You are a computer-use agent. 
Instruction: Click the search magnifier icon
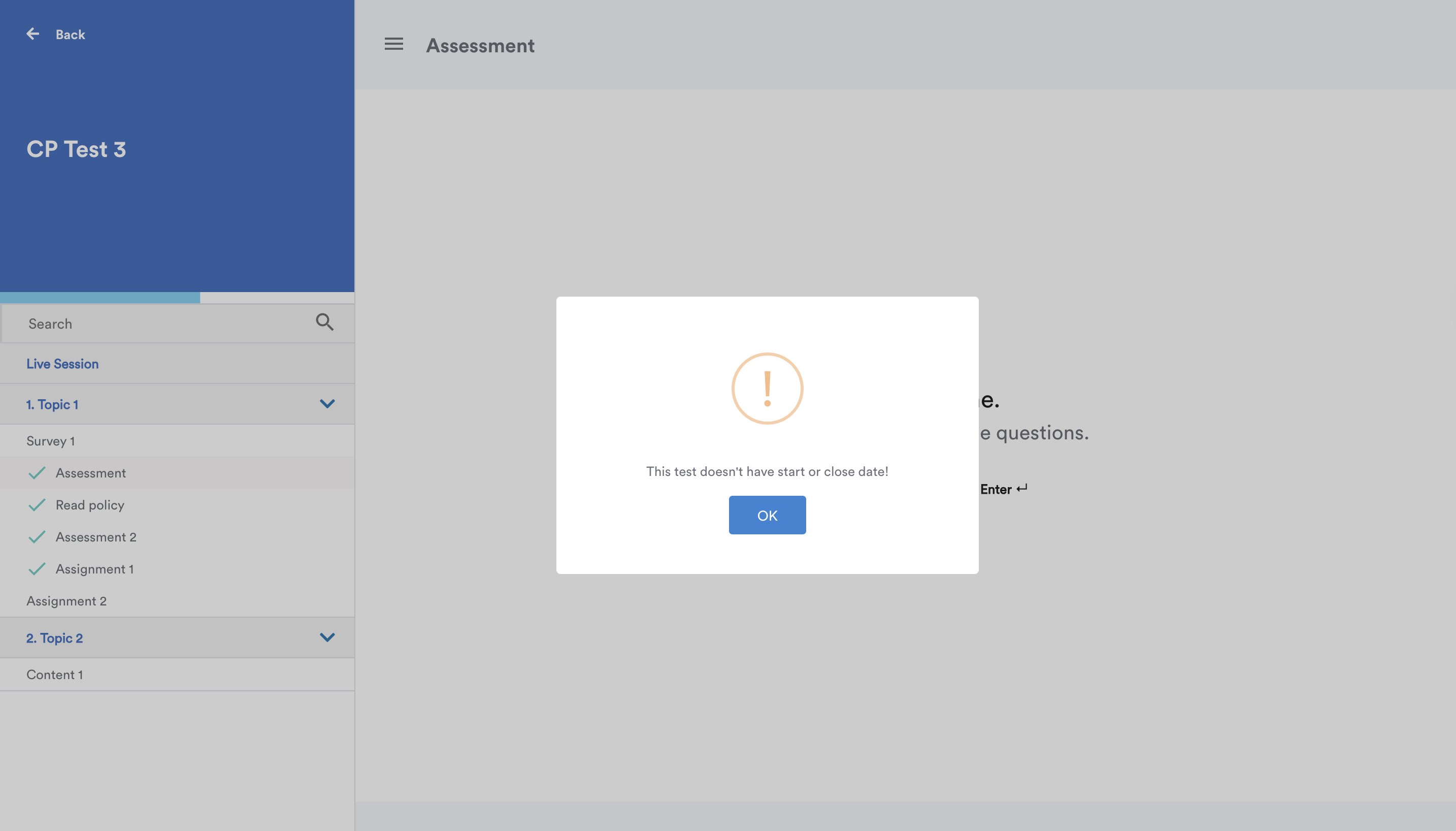click(324, 323)
